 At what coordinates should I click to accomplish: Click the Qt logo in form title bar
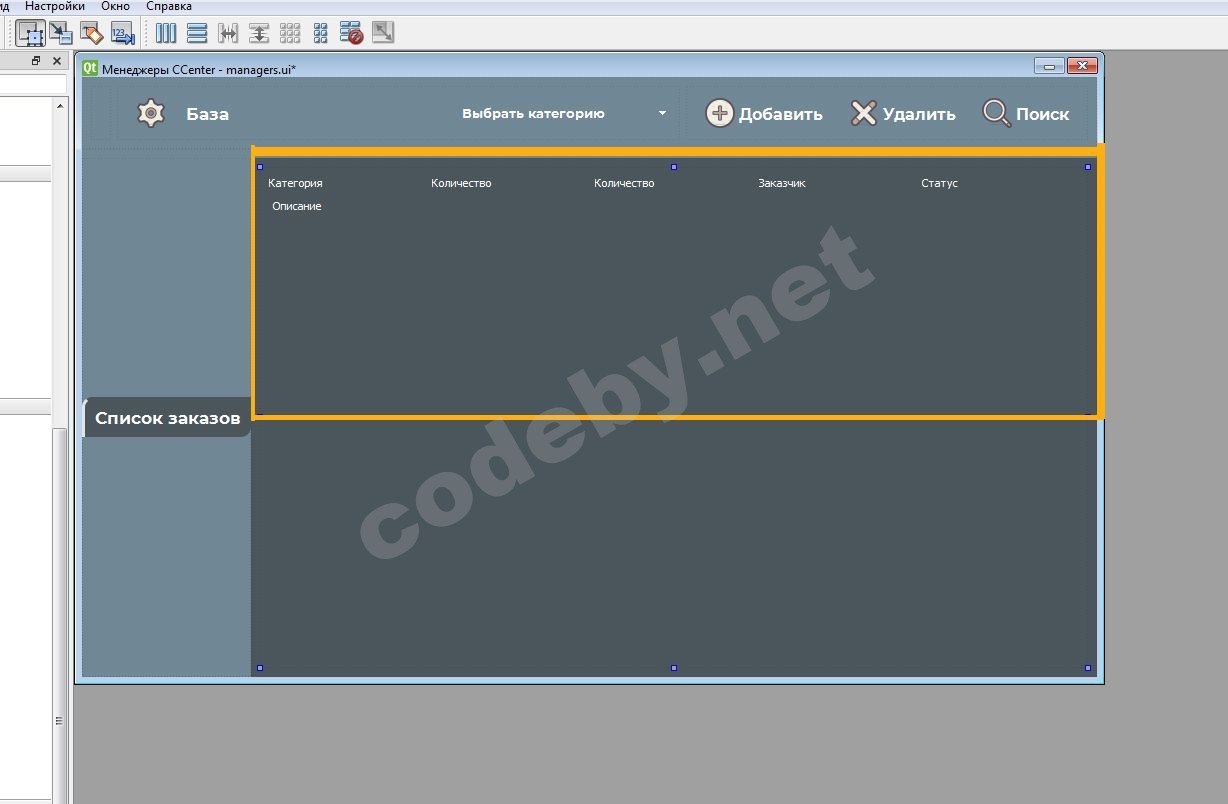(x=90, y=68)
